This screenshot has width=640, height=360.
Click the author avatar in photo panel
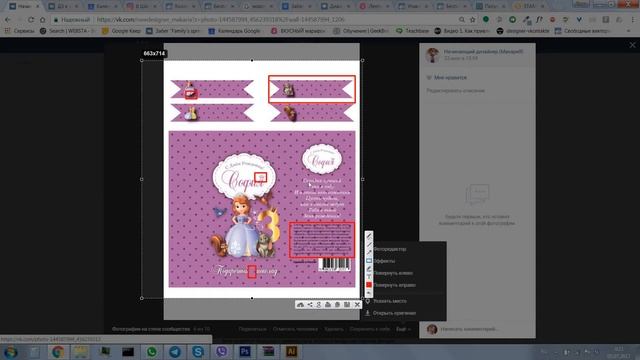[432, 55]
